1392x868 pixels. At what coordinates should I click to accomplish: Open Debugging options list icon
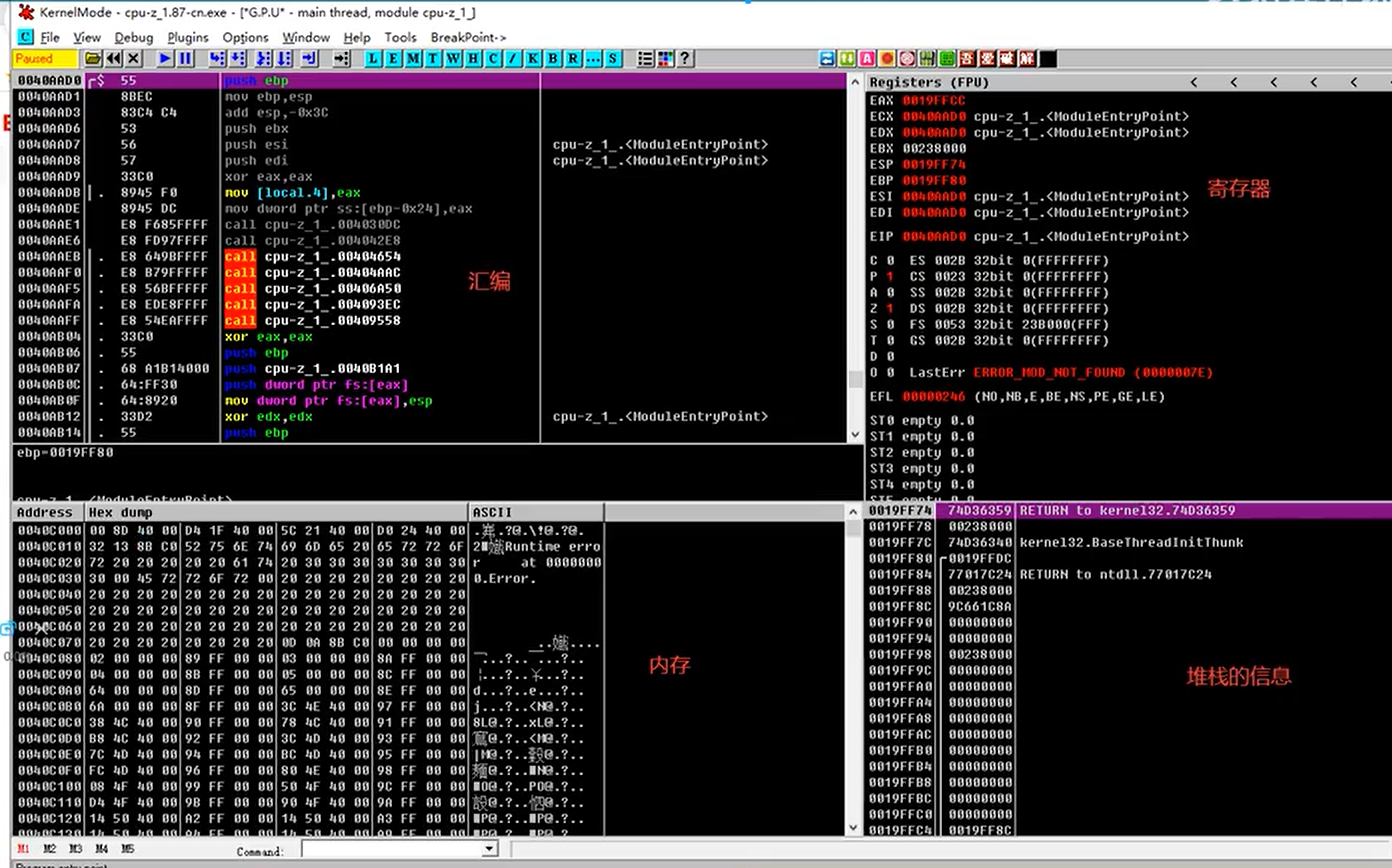click(646, 59)
